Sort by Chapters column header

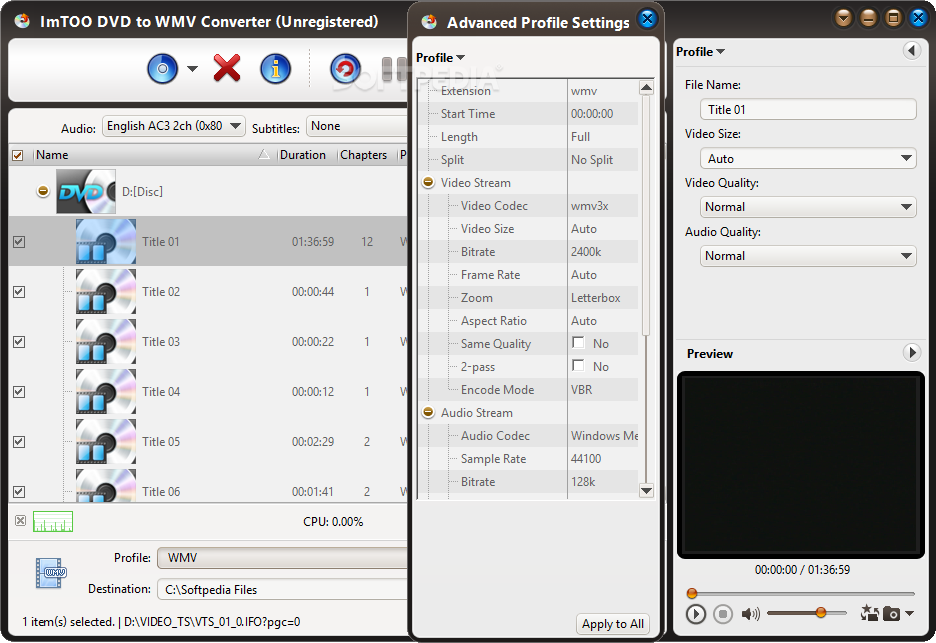click(x=364, y=155)
